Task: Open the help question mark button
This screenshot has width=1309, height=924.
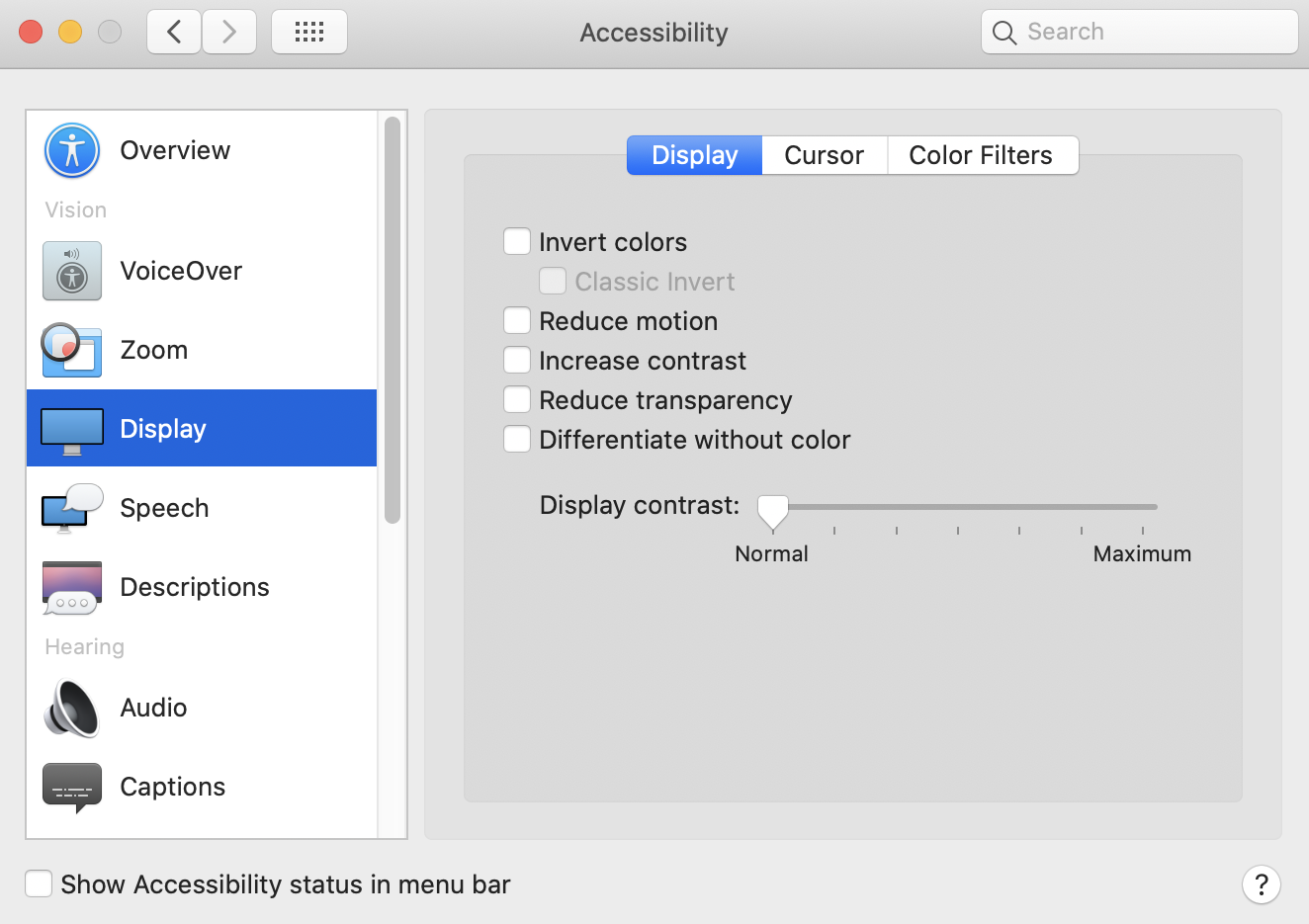Action: pos(1261,884)
